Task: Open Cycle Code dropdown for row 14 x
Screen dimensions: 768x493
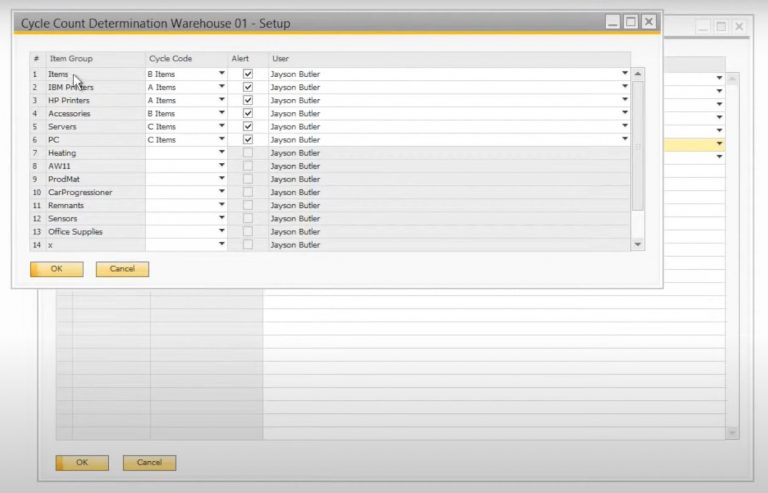Action: pyautogui.click(x=221, y=244)
